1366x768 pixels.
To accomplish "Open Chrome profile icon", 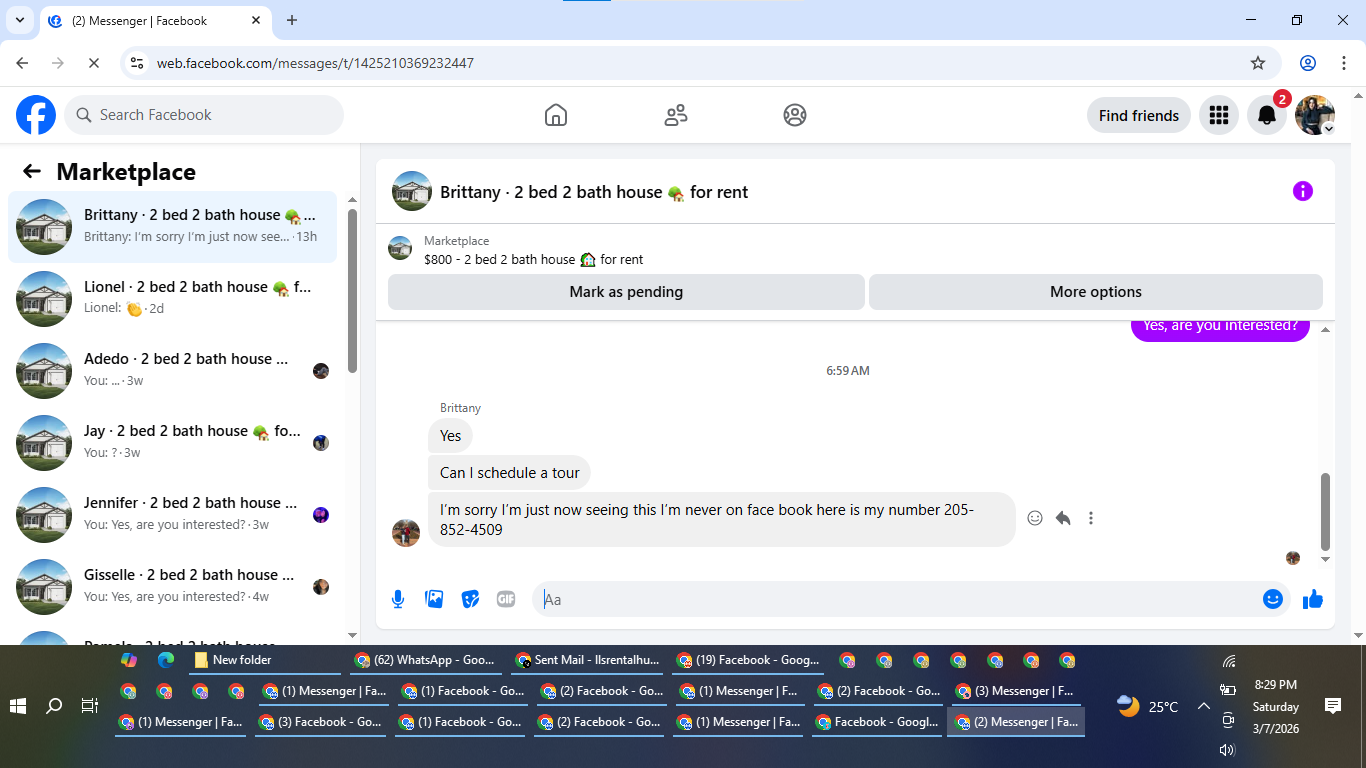I will 1308,63.
